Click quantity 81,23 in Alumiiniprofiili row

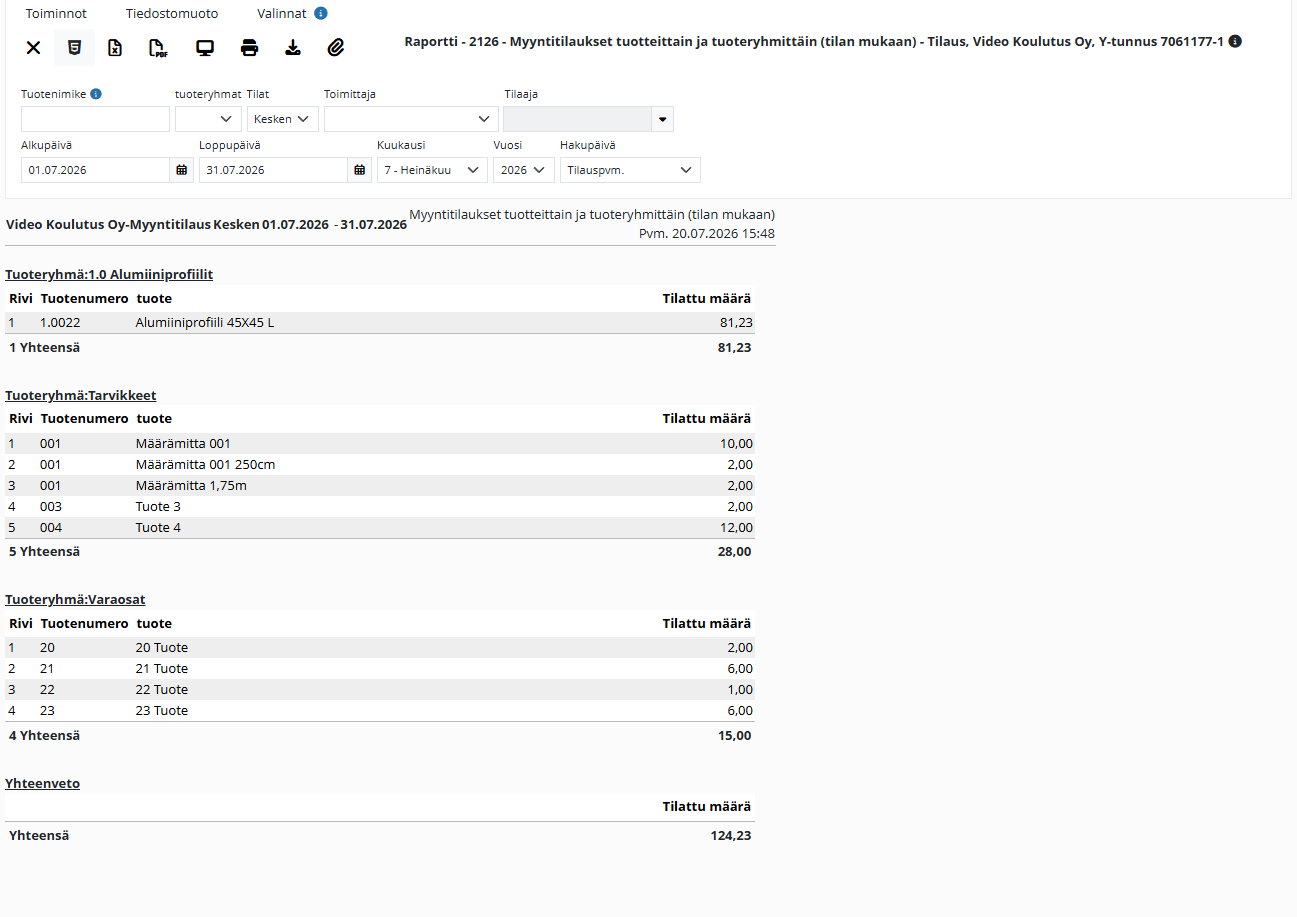[x=735, y=322]
